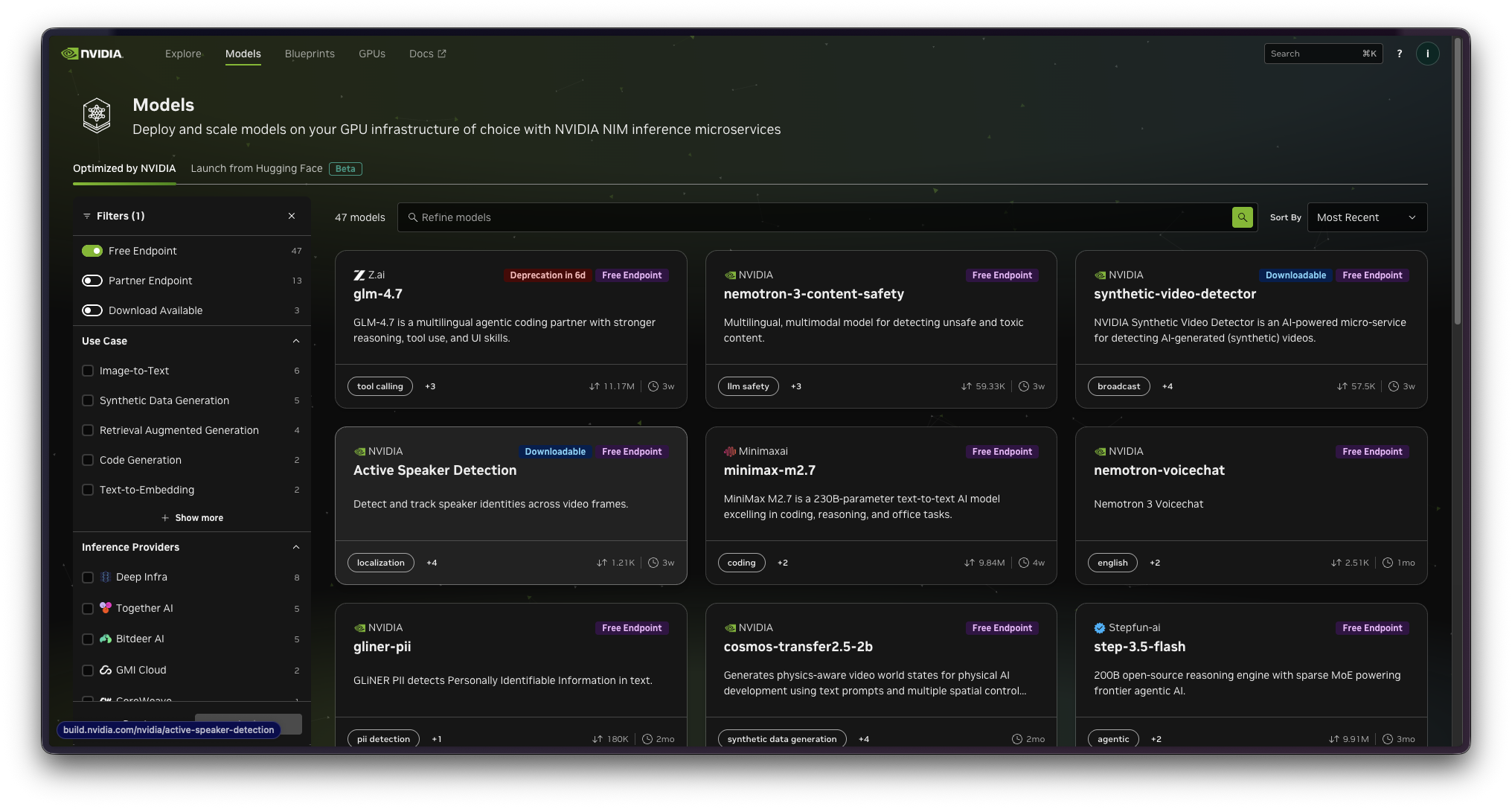Click the Together AI provider icon
This screenshot has width=1512, height=809.
point(106,608)
